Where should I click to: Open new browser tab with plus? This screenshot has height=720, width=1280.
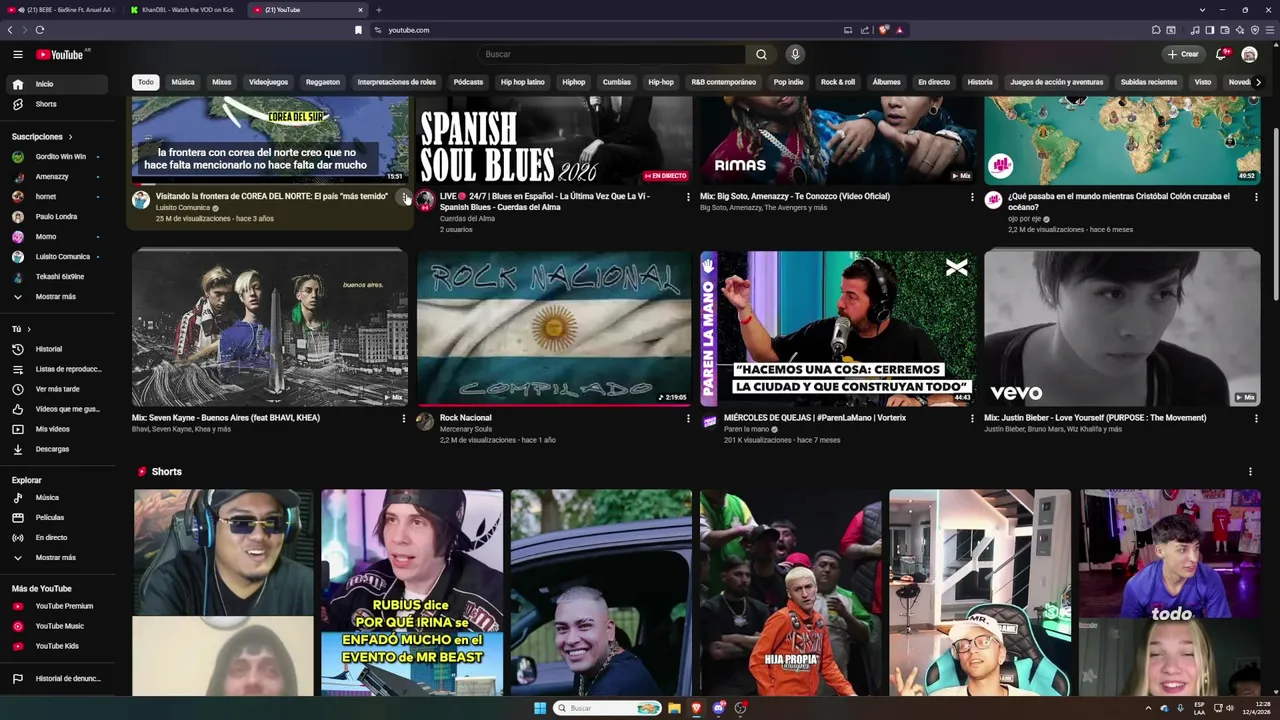378,10
